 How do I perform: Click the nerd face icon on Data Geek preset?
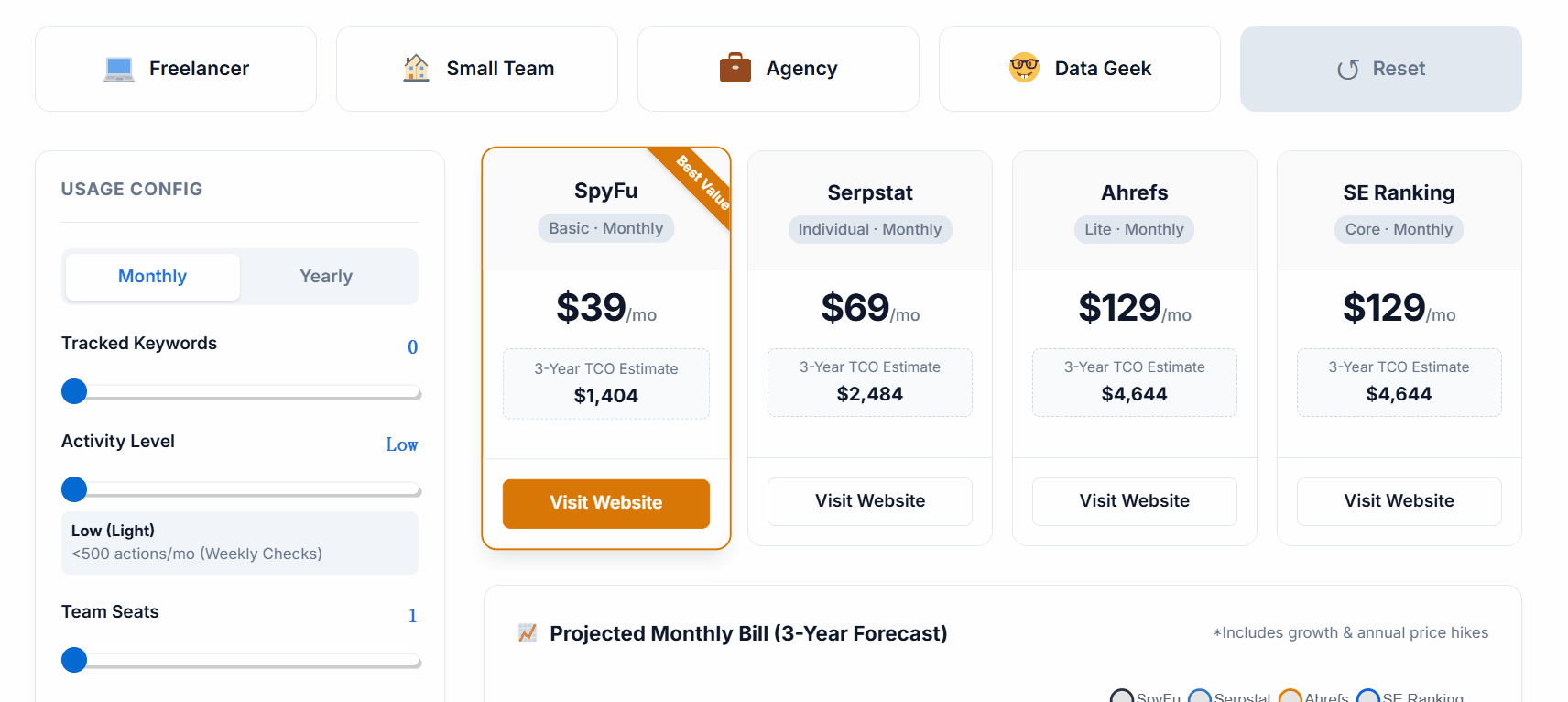click(1023, 67)
